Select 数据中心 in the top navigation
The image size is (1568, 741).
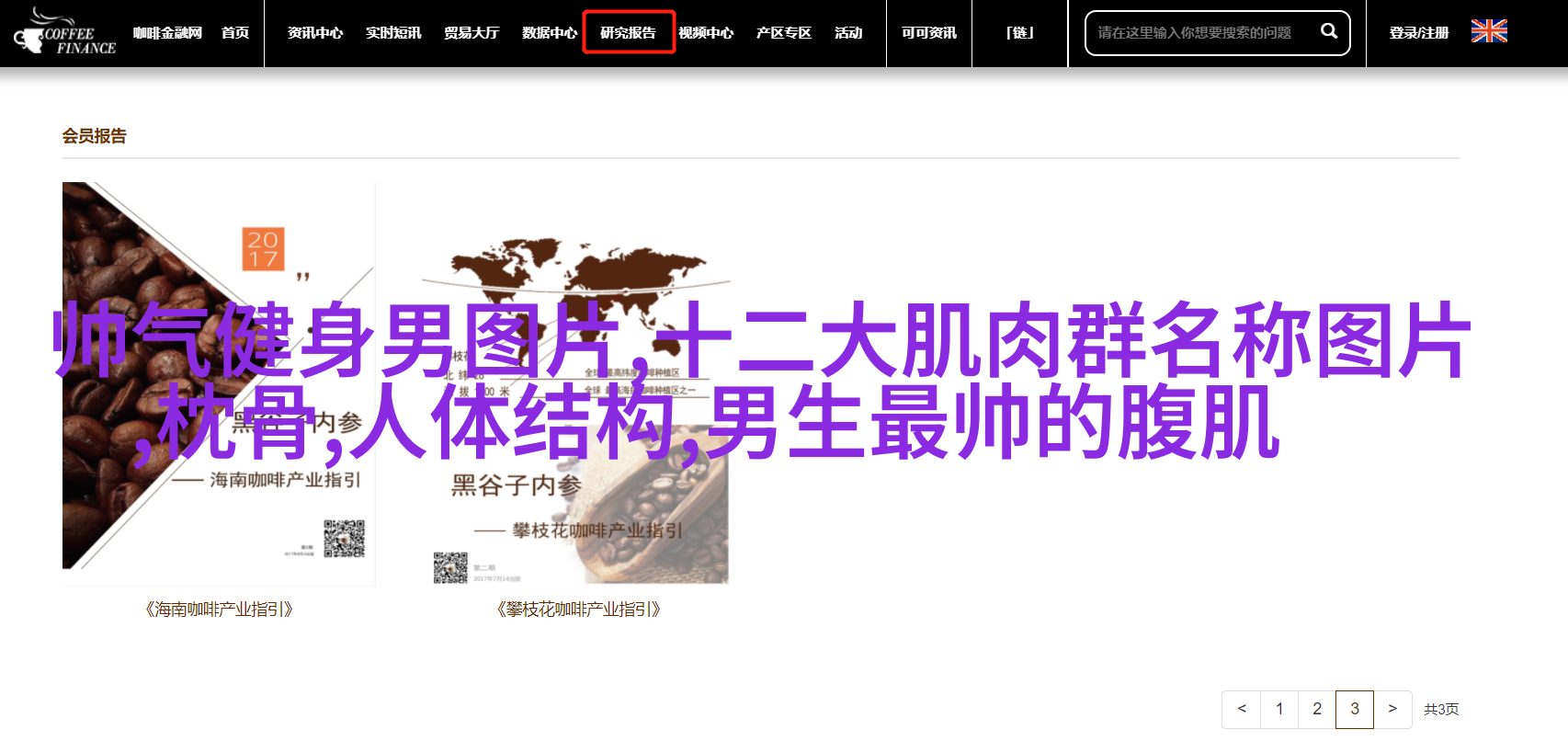tap(549, 33)
